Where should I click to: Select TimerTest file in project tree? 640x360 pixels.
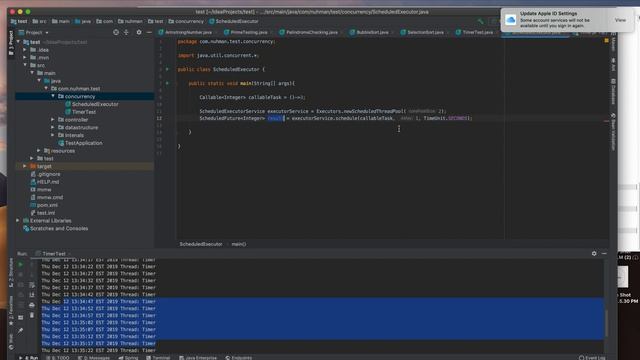tap(80, 112)
